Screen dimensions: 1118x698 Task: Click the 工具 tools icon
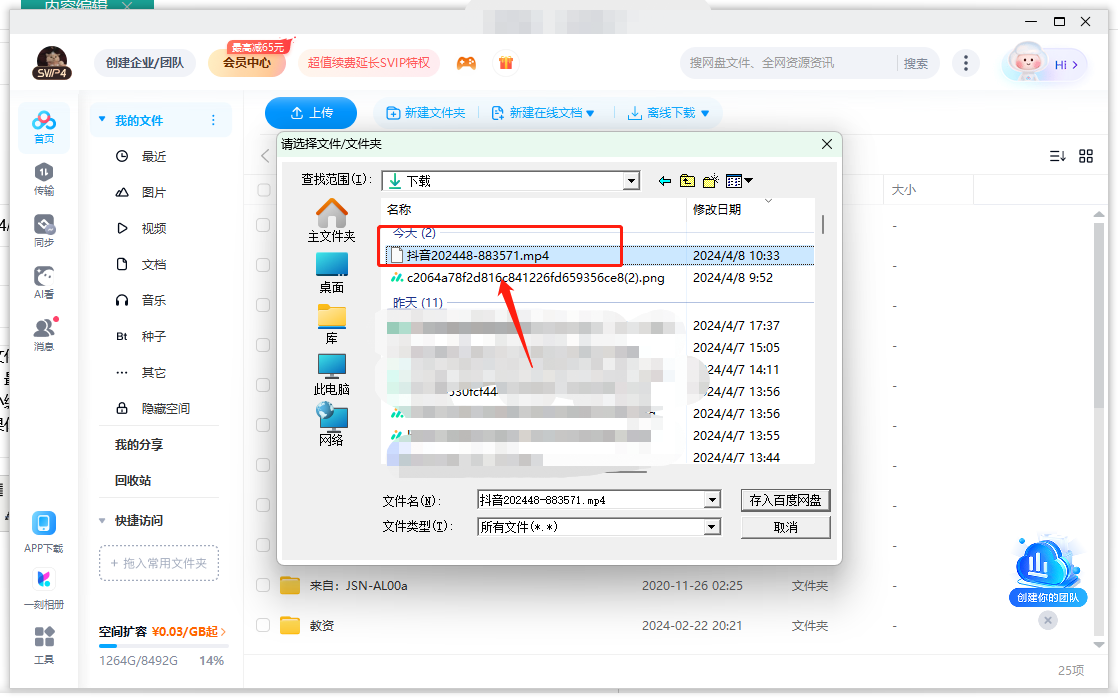[44, 644]
